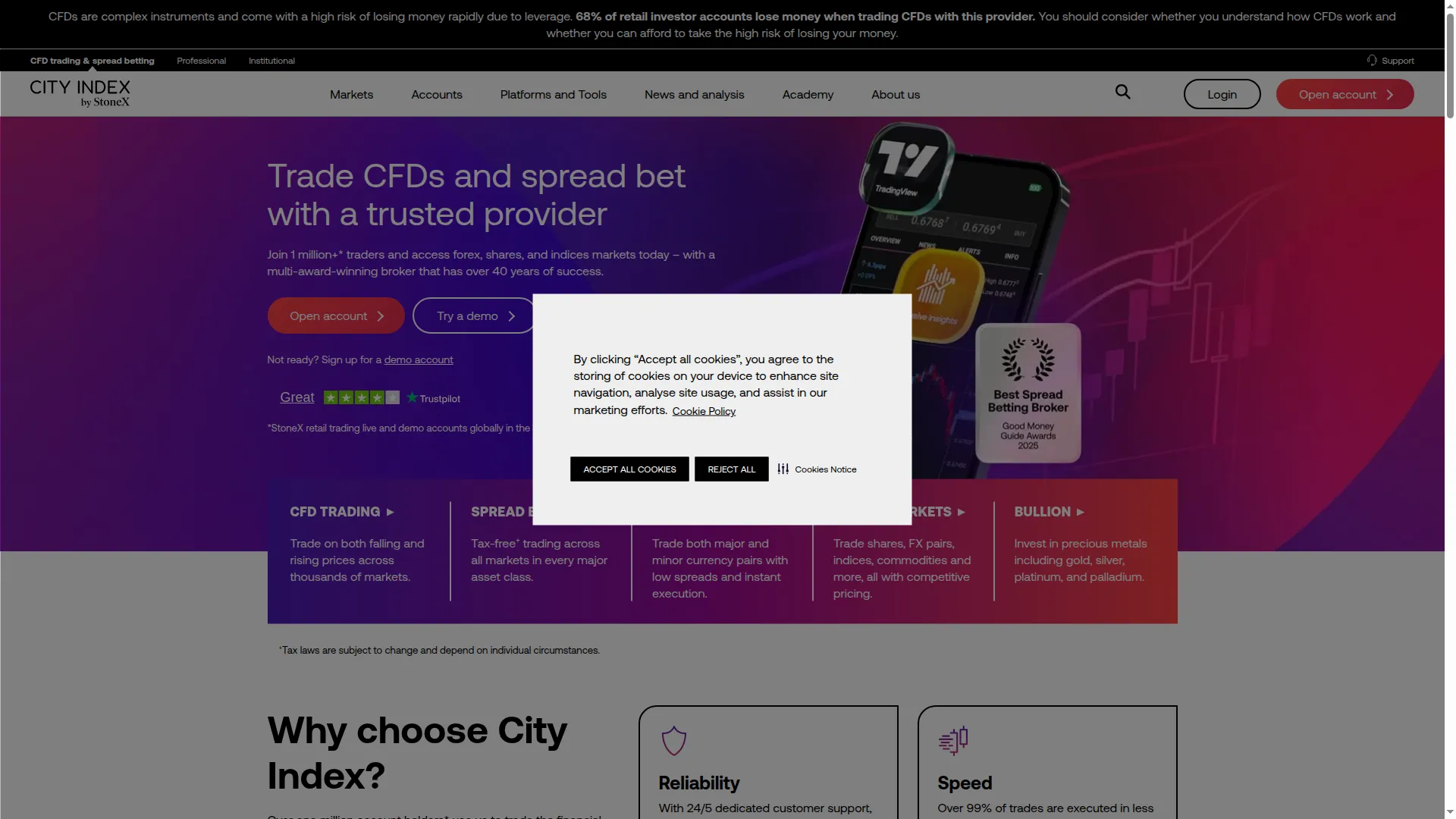Click the 'Why choose City Index?' heading
Viewport: 1456px width, 819px height.
pyautogui.click(x=417, y=752)
